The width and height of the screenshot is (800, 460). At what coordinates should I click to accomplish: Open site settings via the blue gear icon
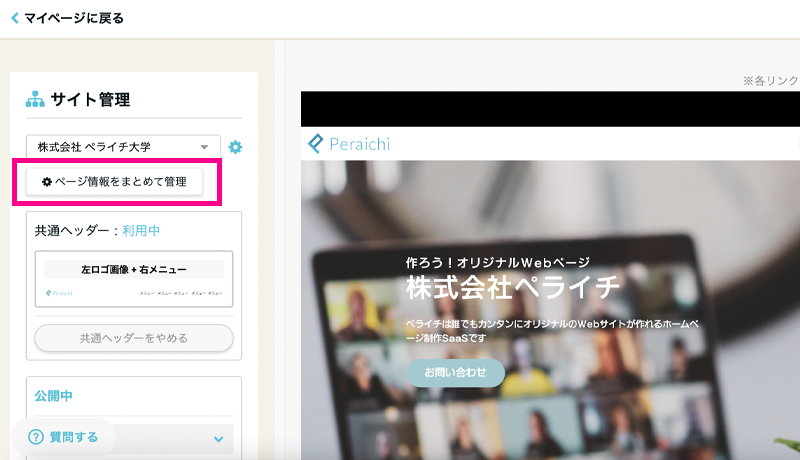tap(235, 147)
